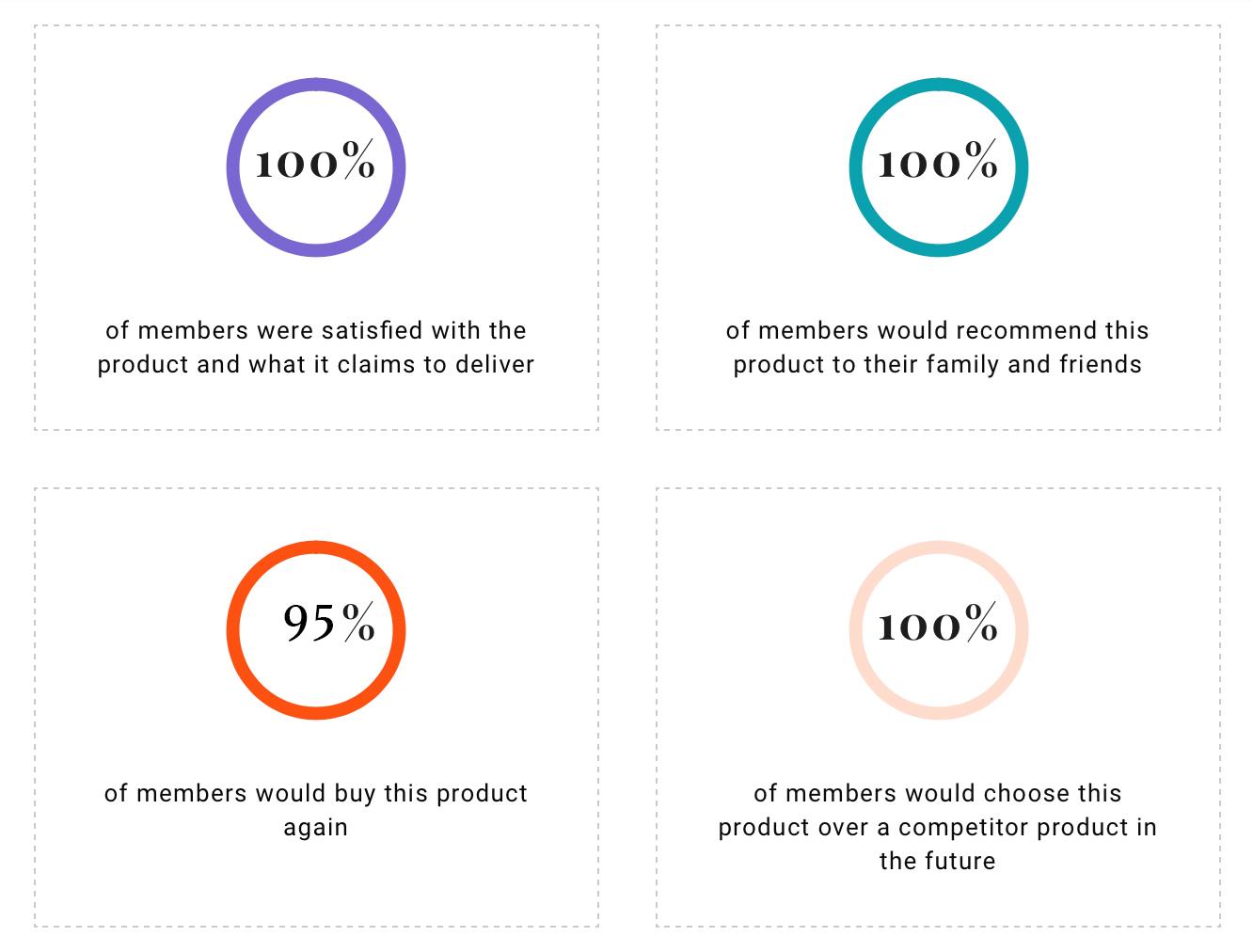Click "product over a competitor product in" line
This screenshot has height=952, width=1253.
click(x=938, y=827)
